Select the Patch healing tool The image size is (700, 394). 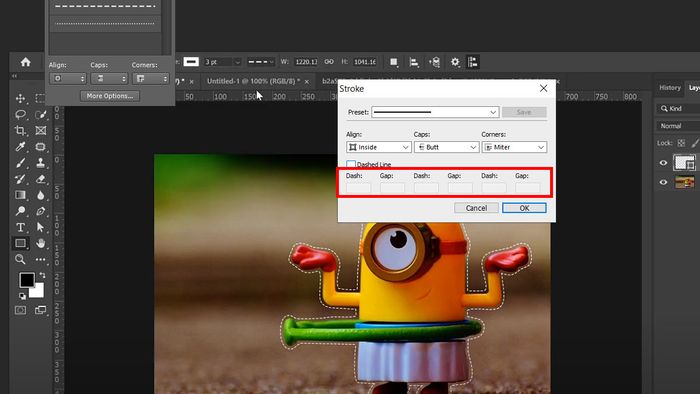point(41,146)
